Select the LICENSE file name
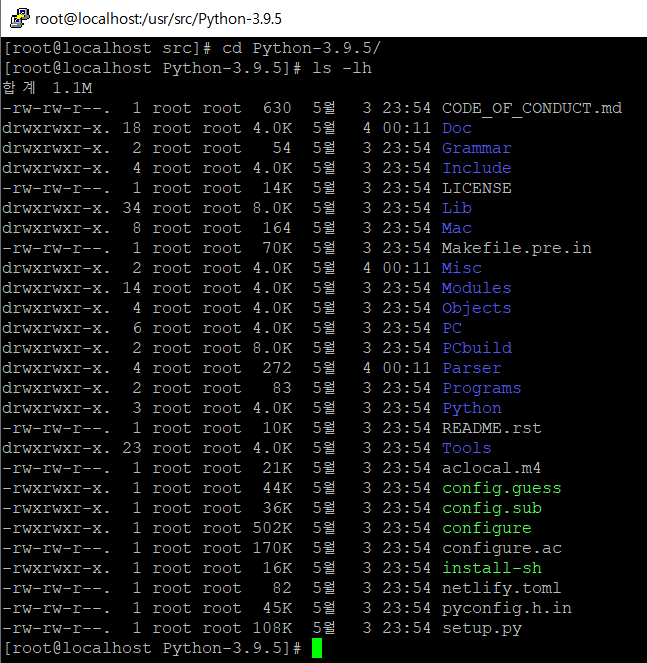 477,188
